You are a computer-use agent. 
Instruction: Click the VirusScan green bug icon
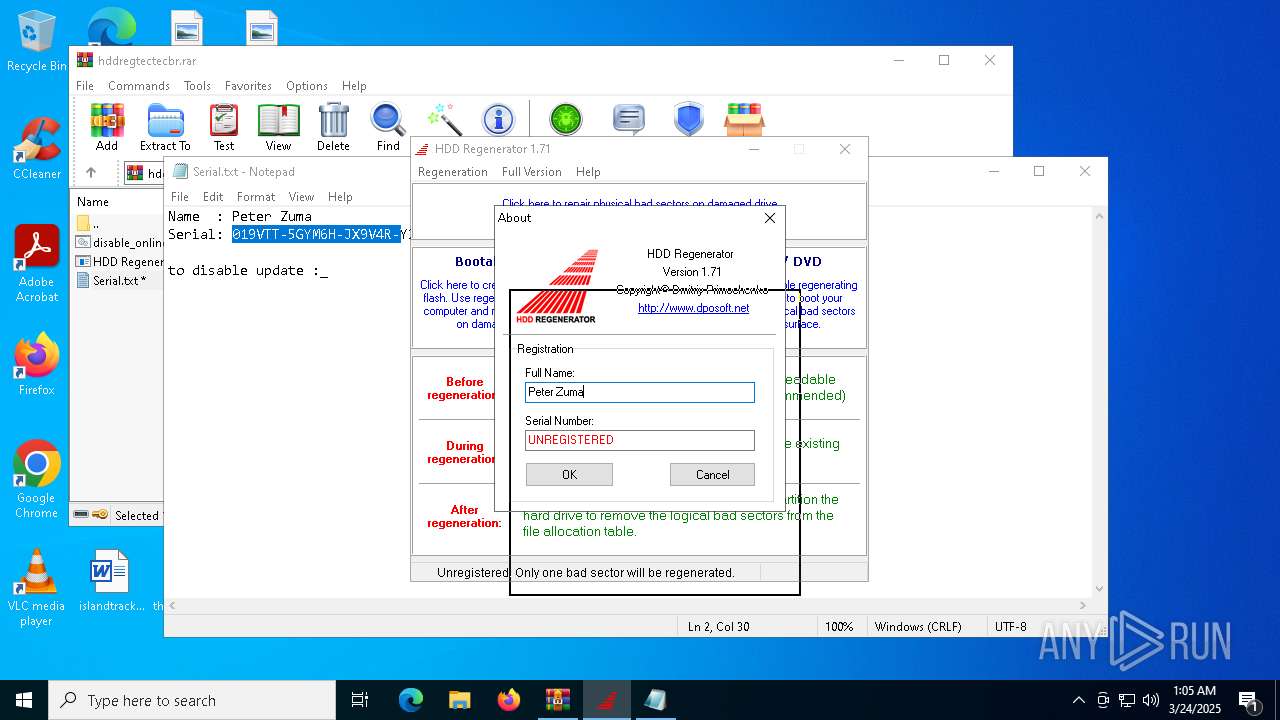tap(566, 119)
